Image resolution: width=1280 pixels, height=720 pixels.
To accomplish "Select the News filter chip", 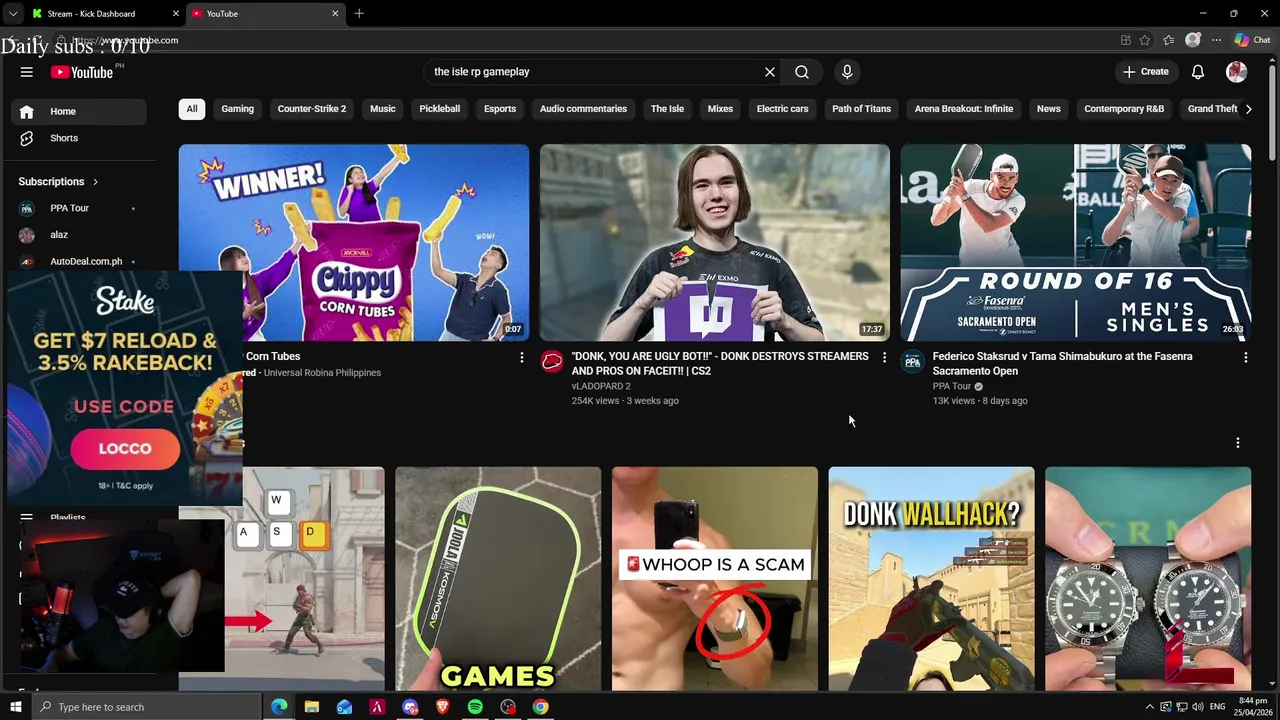I will 1049,109.
